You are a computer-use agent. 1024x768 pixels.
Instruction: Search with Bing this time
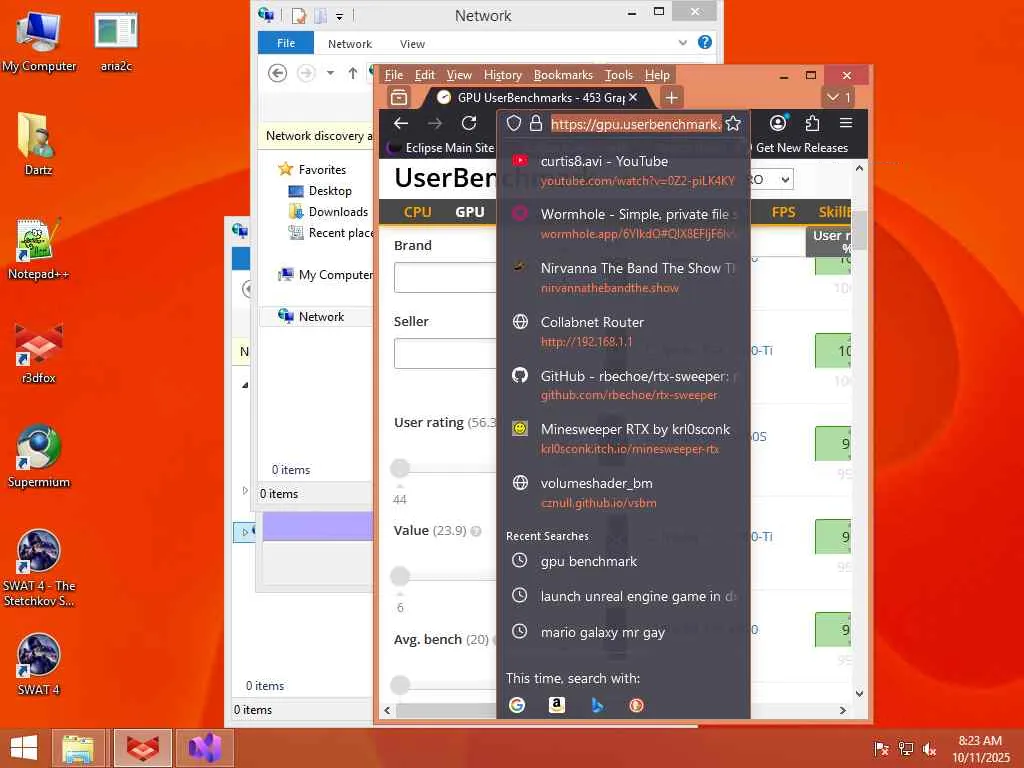pos(597,705)
